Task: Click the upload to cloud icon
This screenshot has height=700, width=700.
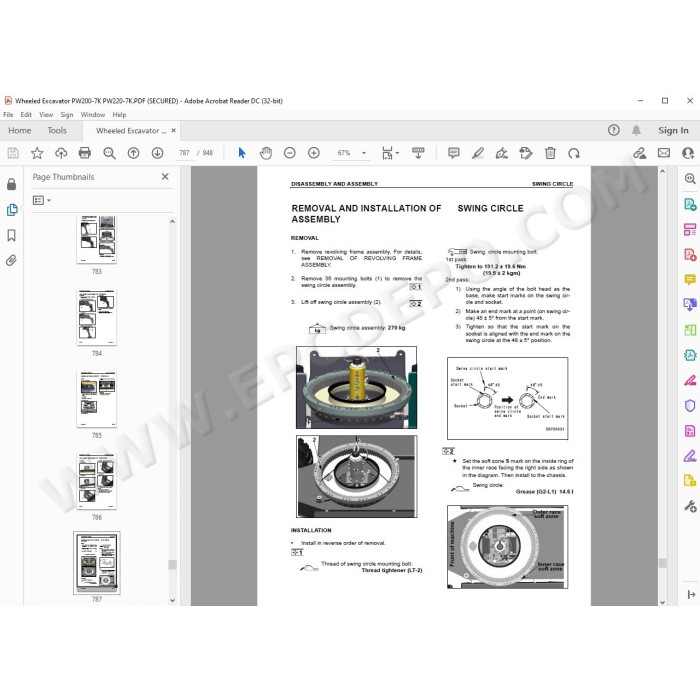Action: point(61,153)
